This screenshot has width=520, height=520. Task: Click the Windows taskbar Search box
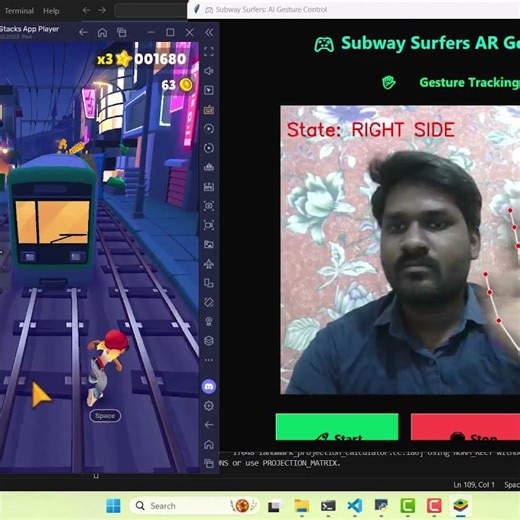[194, 506]
